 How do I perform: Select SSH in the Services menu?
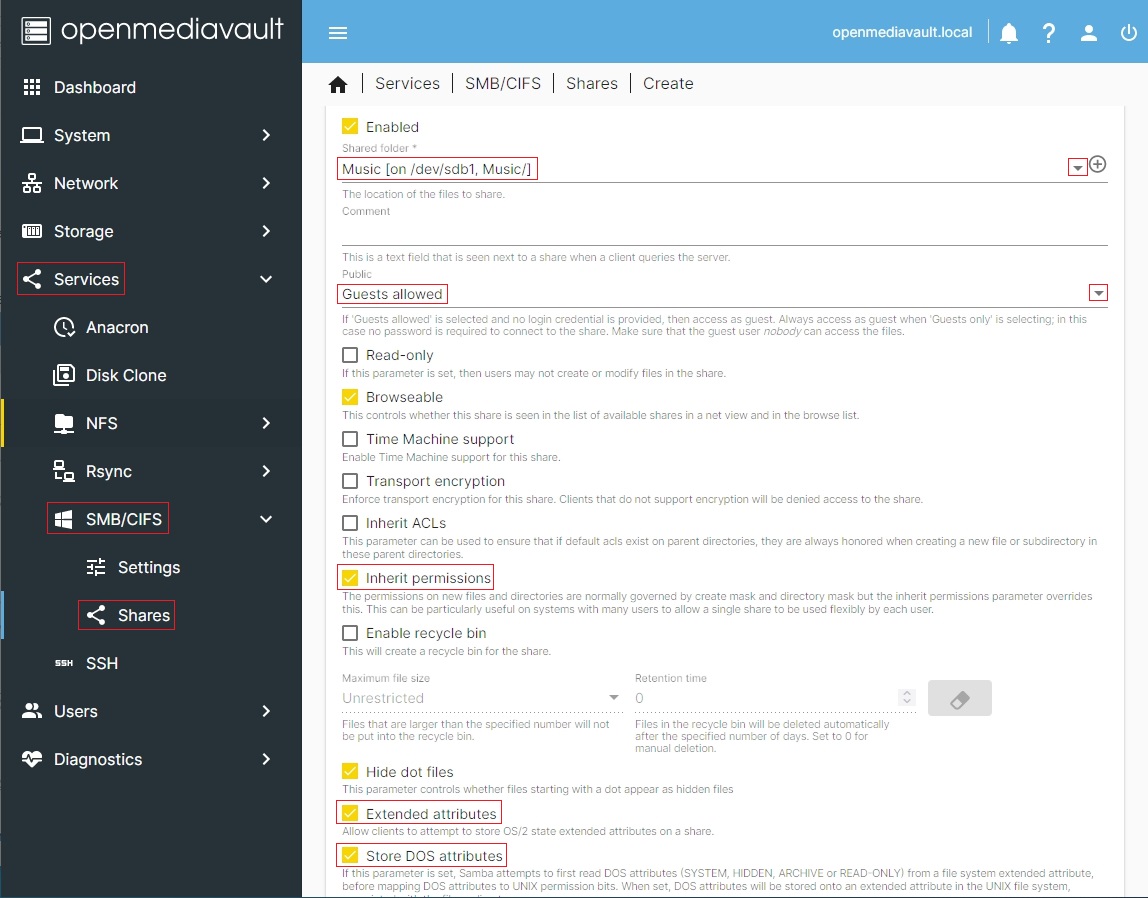coord(102,663)
